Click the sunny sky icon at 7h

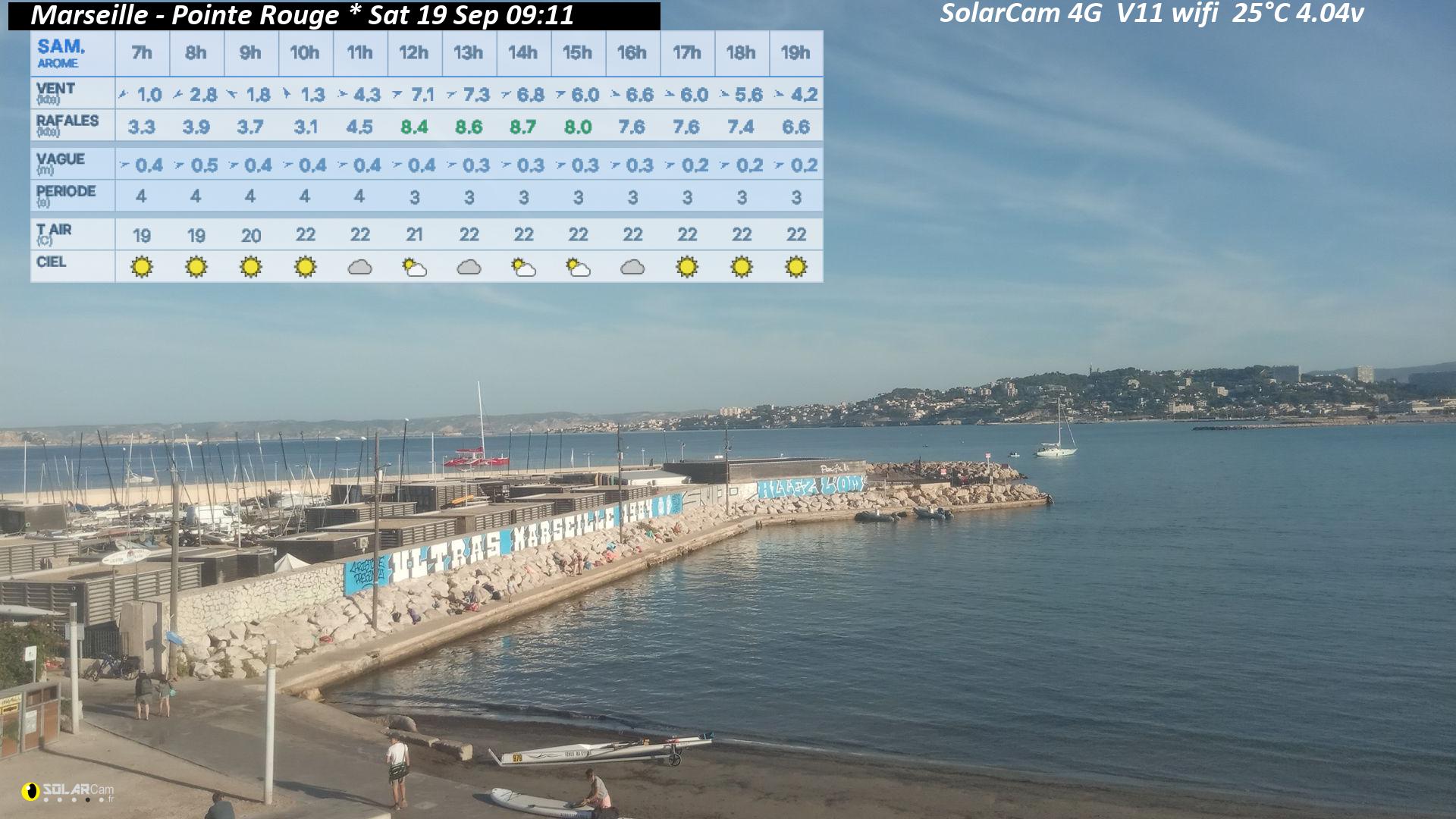(142, 267)
